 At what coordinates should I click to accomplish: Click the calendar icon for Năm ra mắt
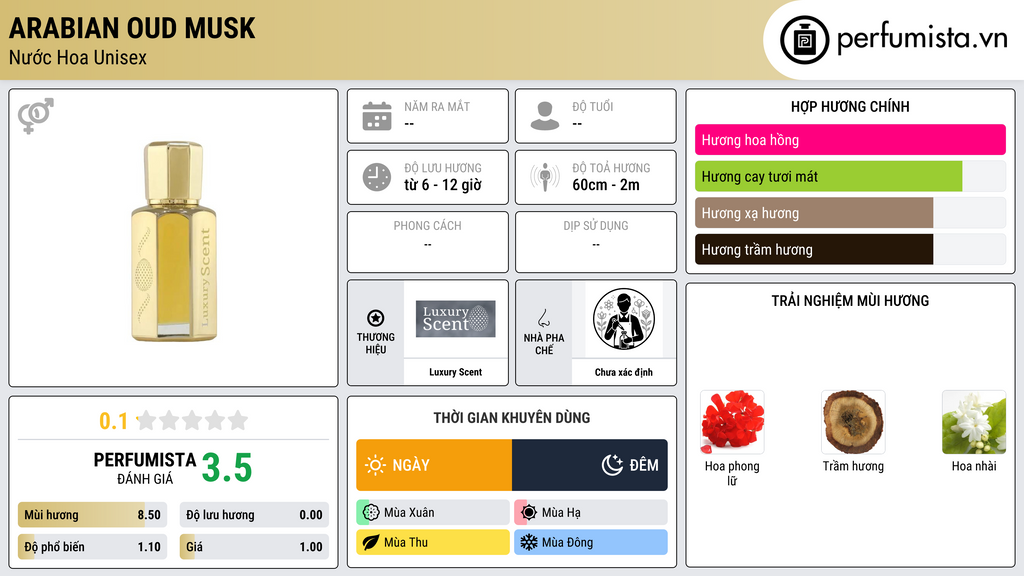[377, 116]
